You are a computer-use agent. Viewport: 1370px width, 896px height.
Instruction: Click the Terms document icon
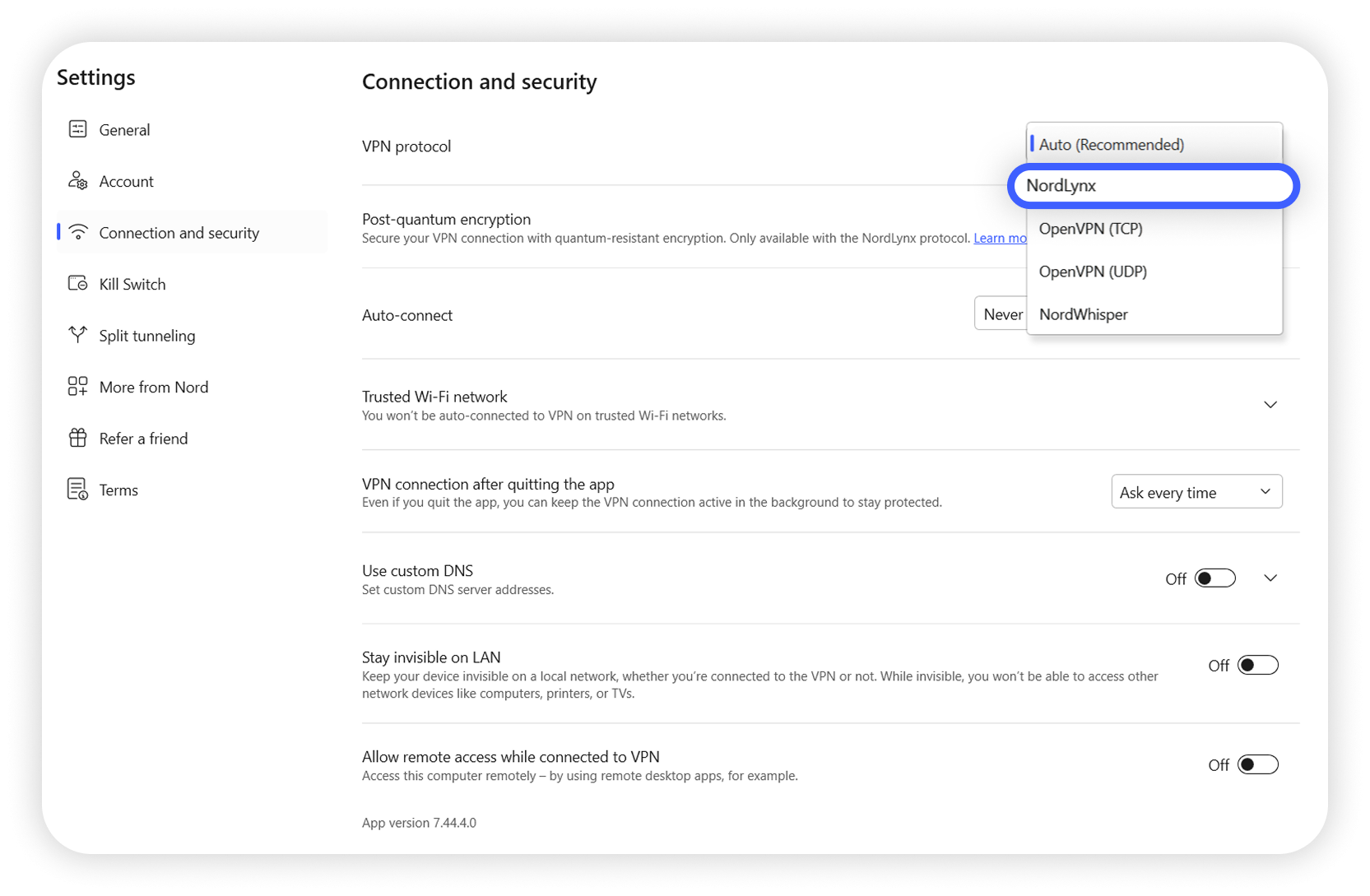click(x=77, y=490)
